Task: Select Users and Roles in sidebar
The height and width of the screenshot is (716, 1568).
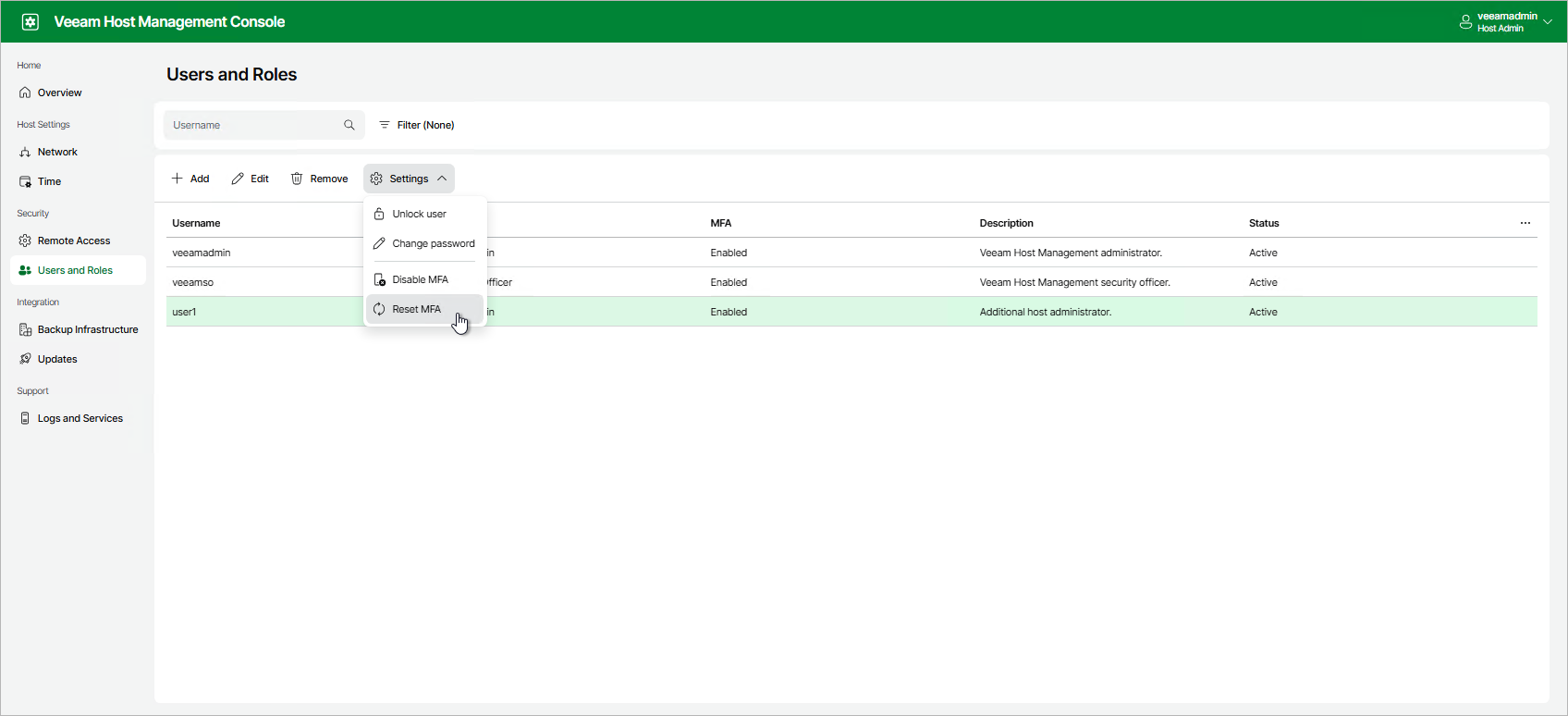Action: [x=78, y=270]
